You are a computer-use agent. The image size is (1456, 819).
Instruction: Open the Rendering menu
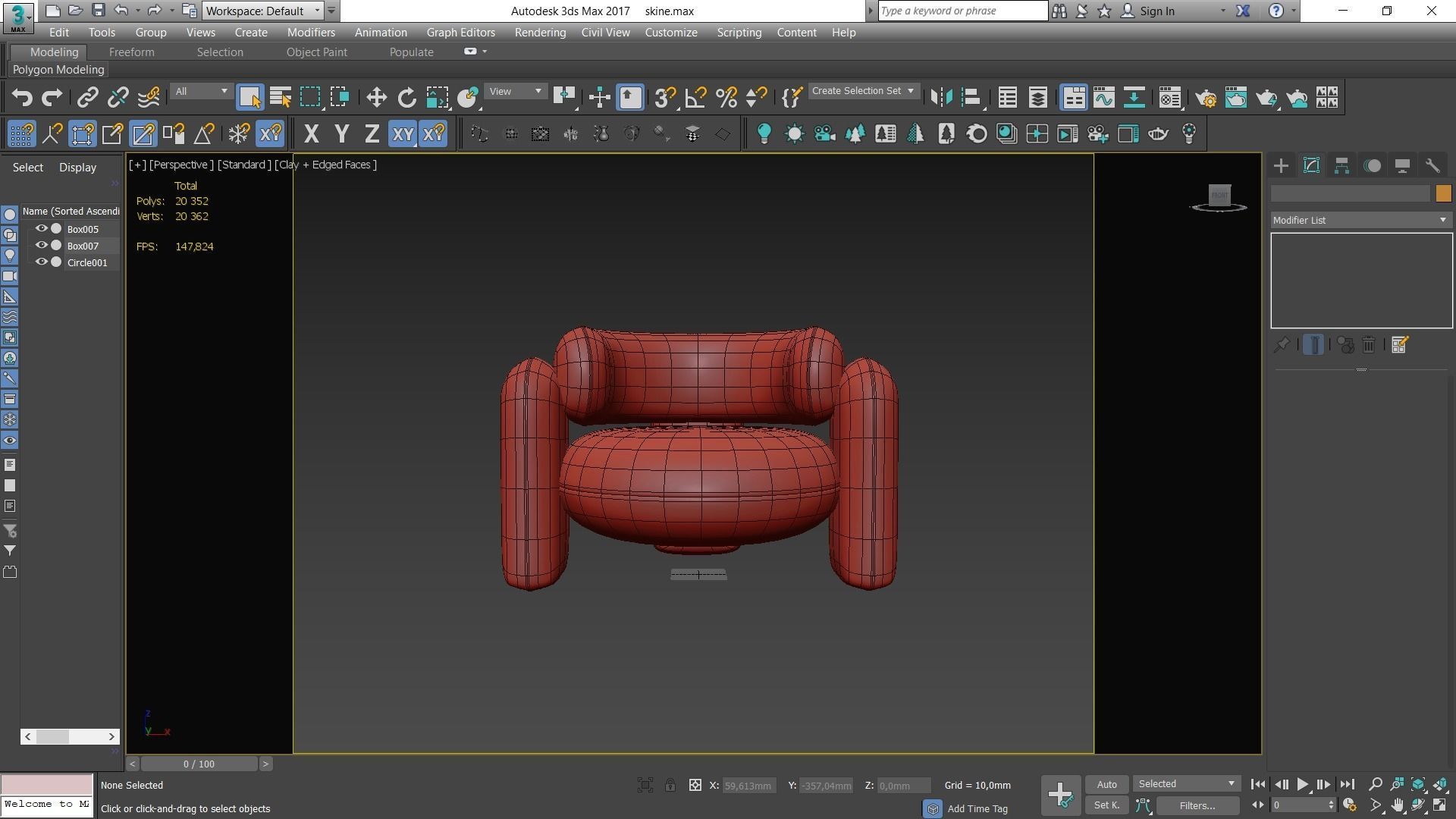540,33
